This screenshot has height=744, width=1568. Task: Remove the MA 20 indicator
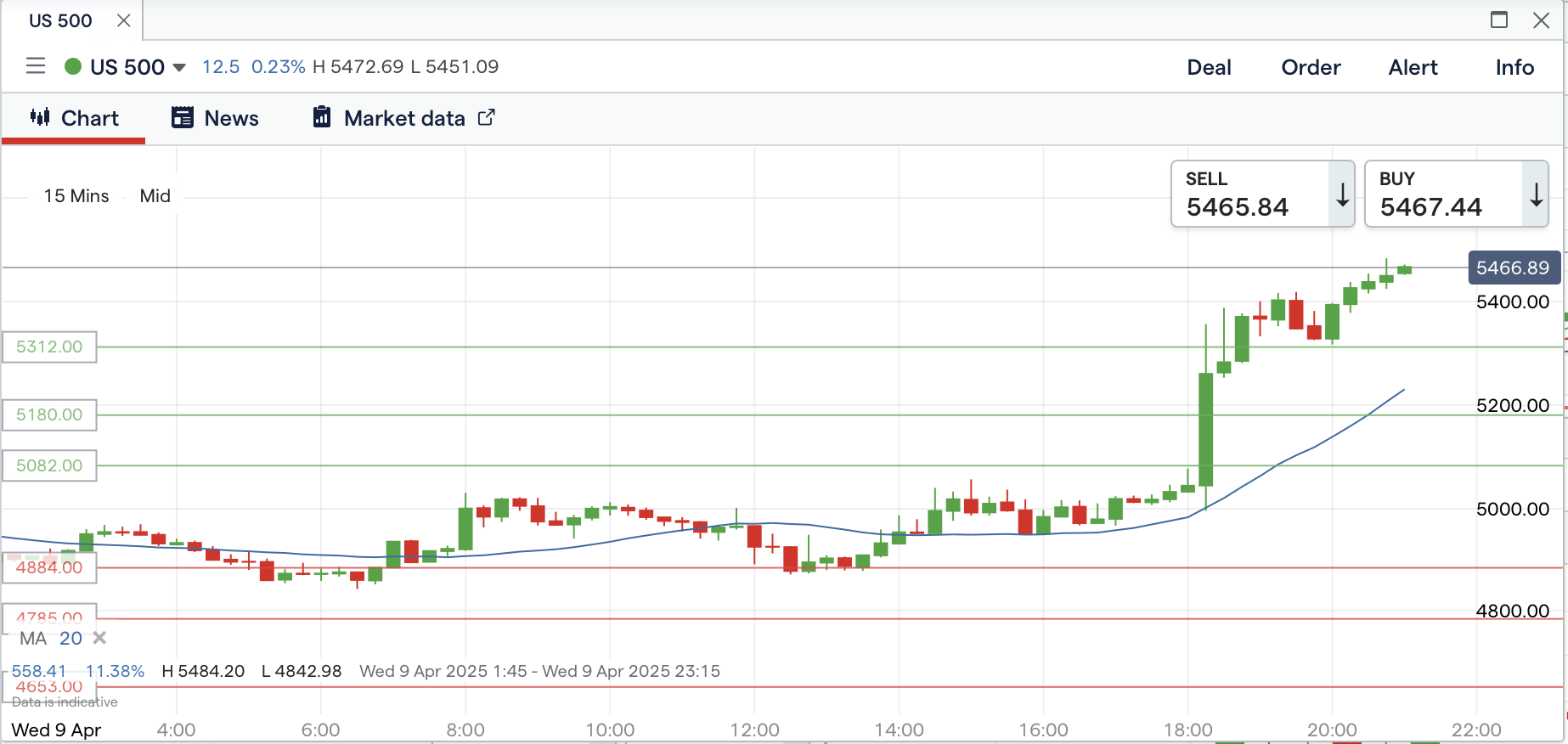coord(99,638)
